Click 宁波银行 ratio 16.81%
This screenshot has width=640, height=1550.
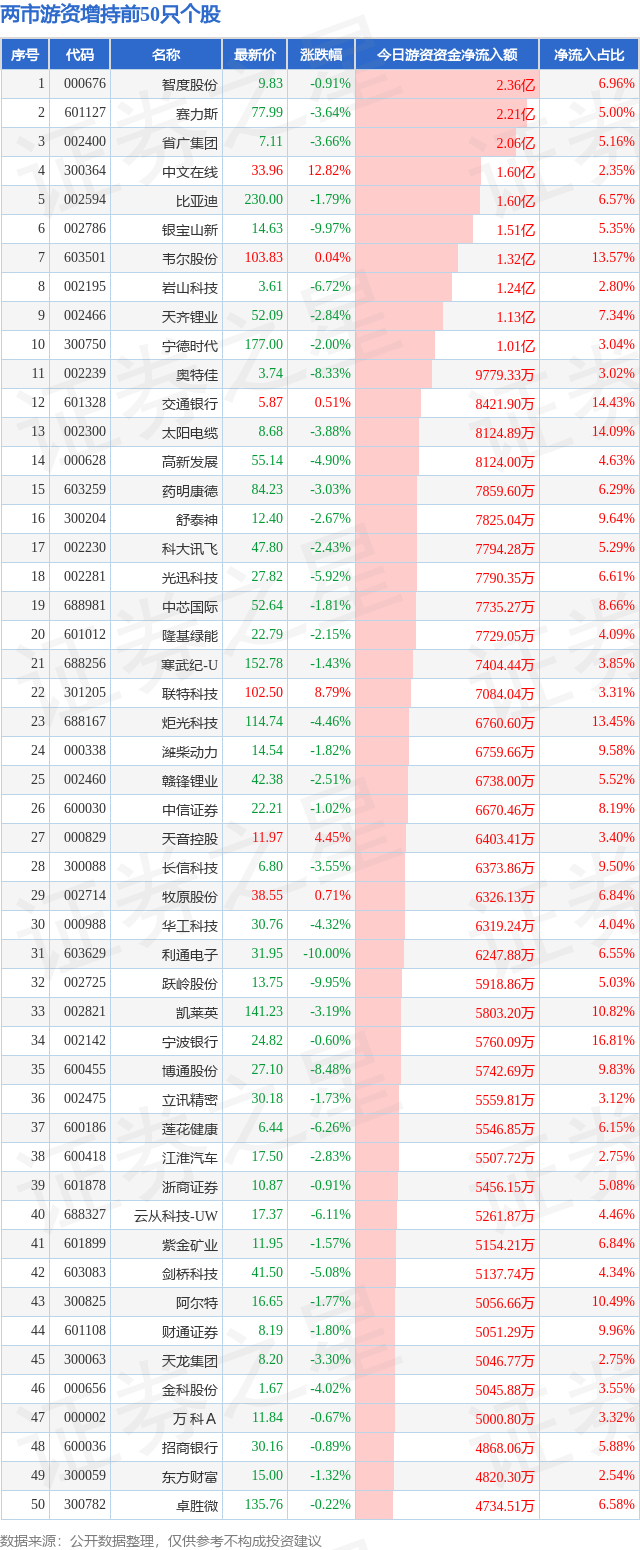[x=614, y=1041]
